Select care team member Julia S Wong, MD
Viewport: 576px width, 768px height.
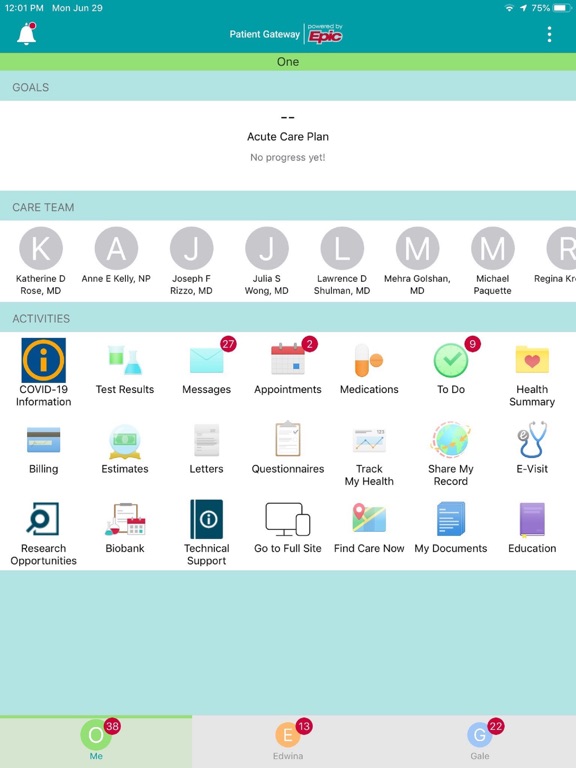pos(267,261)
